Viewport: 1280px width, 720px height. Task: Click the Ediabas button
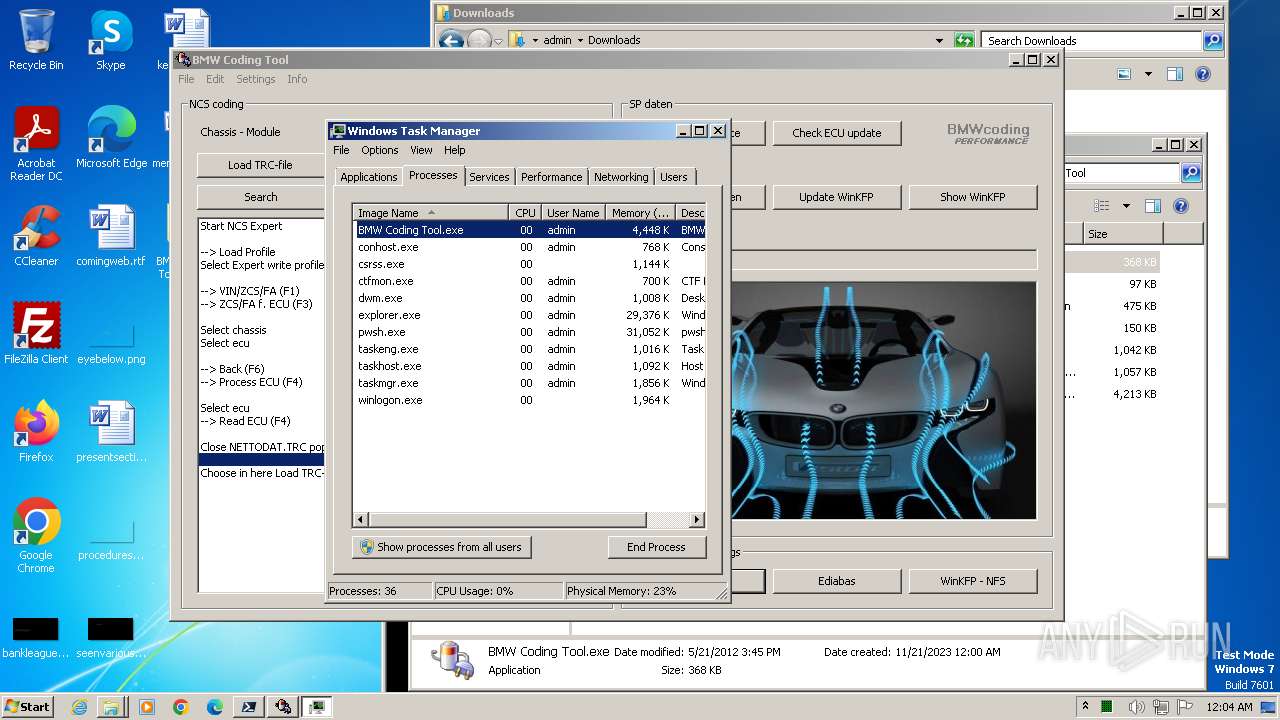[x=836, y=581]
